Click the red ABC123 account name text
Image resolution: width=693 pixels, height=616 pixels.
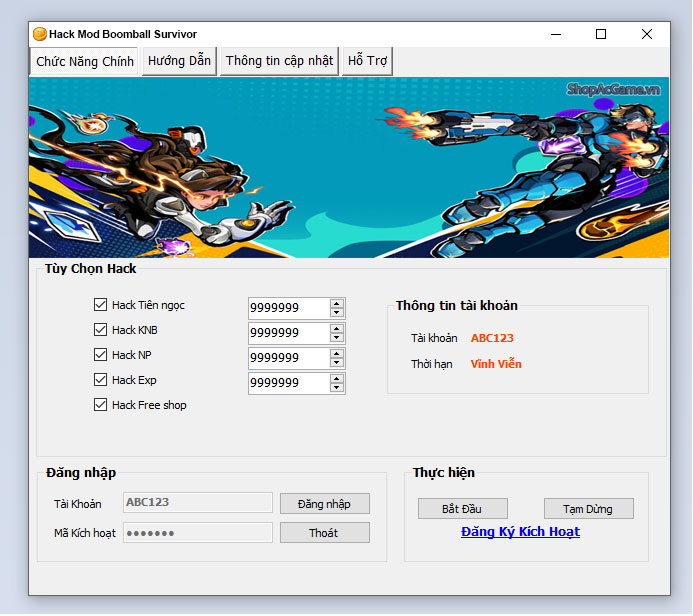click(492, 338)
